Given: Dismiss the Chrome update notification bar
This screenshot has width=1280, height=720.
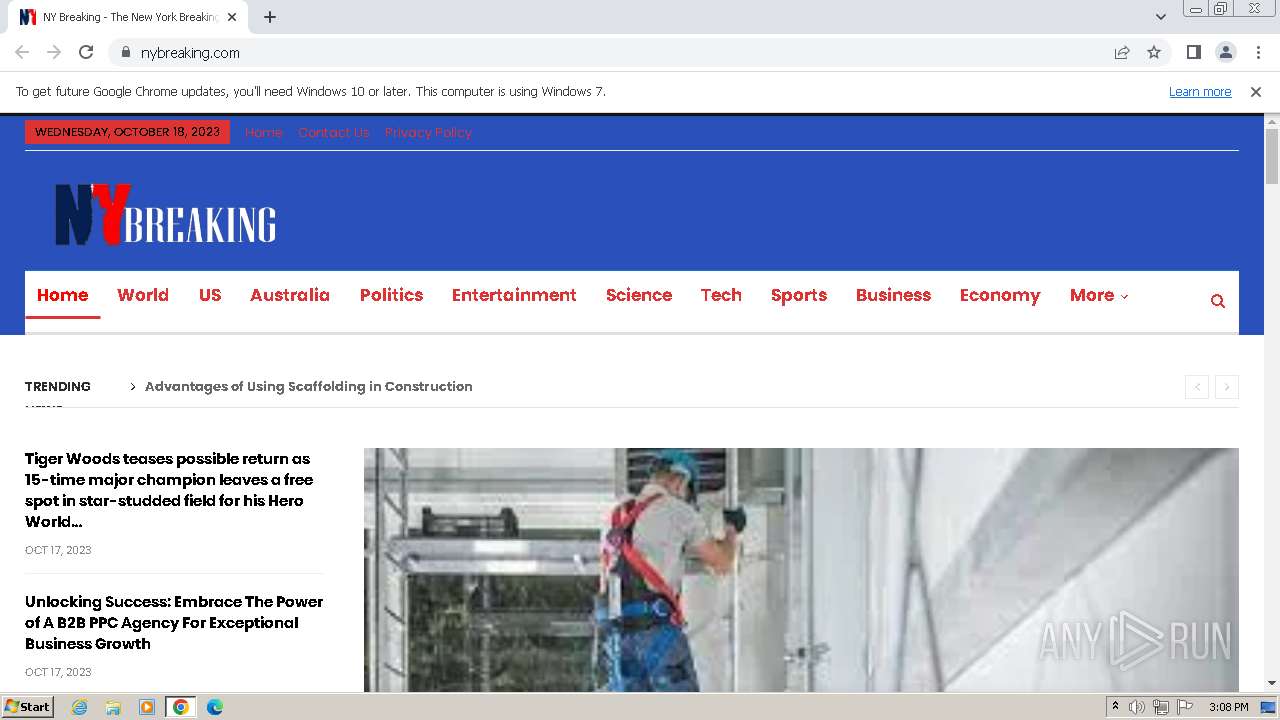Looking at the screenshot, I should point(1256,91).
